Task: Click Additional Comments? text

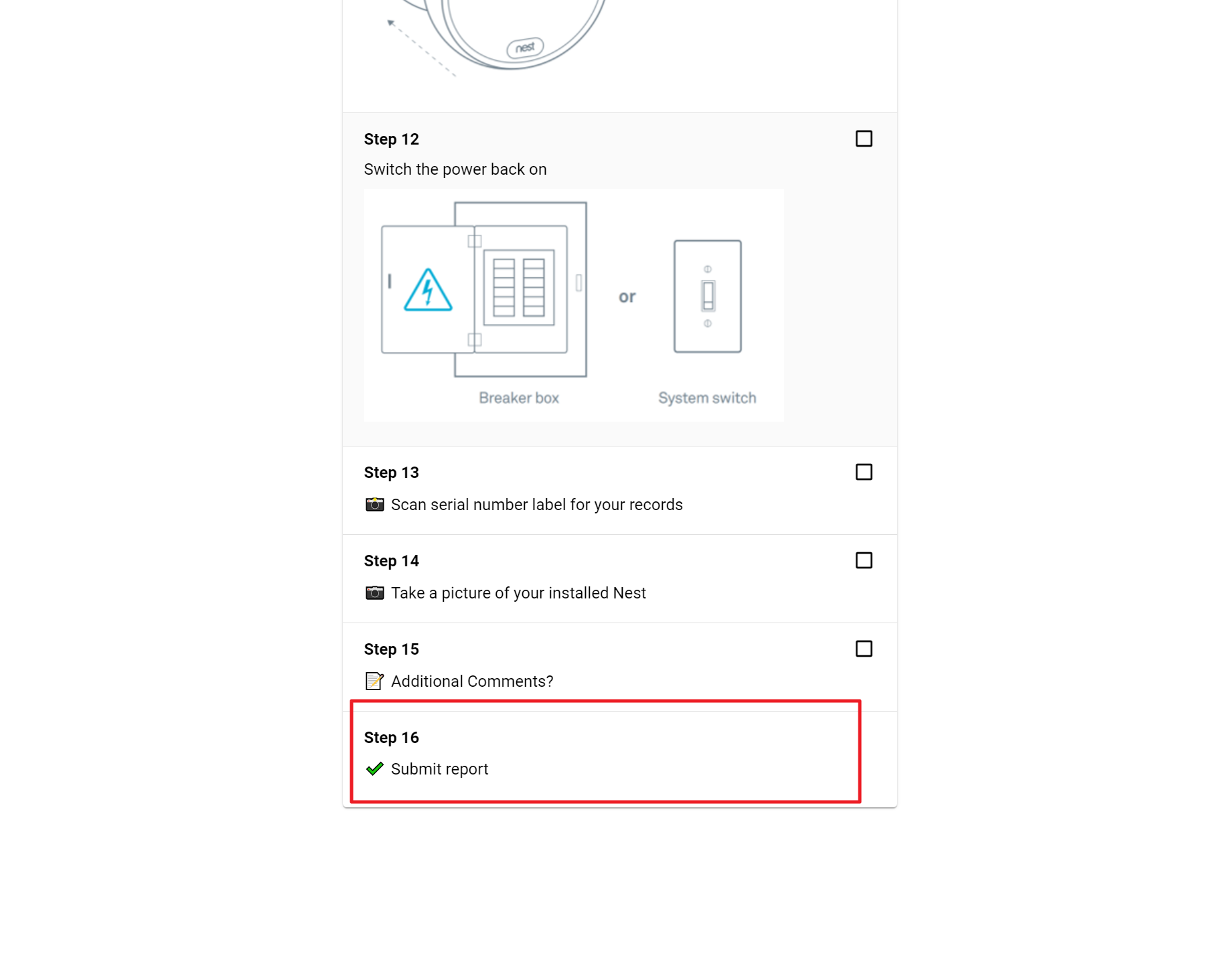Action: 472,681
